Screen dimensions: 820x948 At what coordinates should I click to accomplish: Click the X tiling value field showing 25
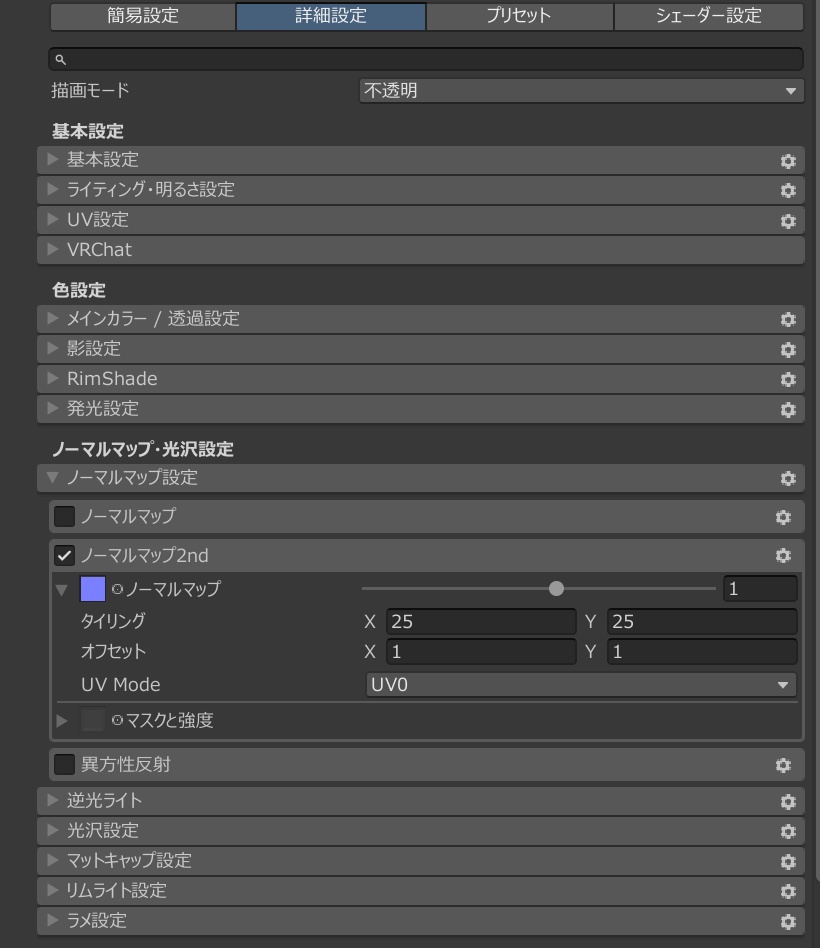(478, 621)
